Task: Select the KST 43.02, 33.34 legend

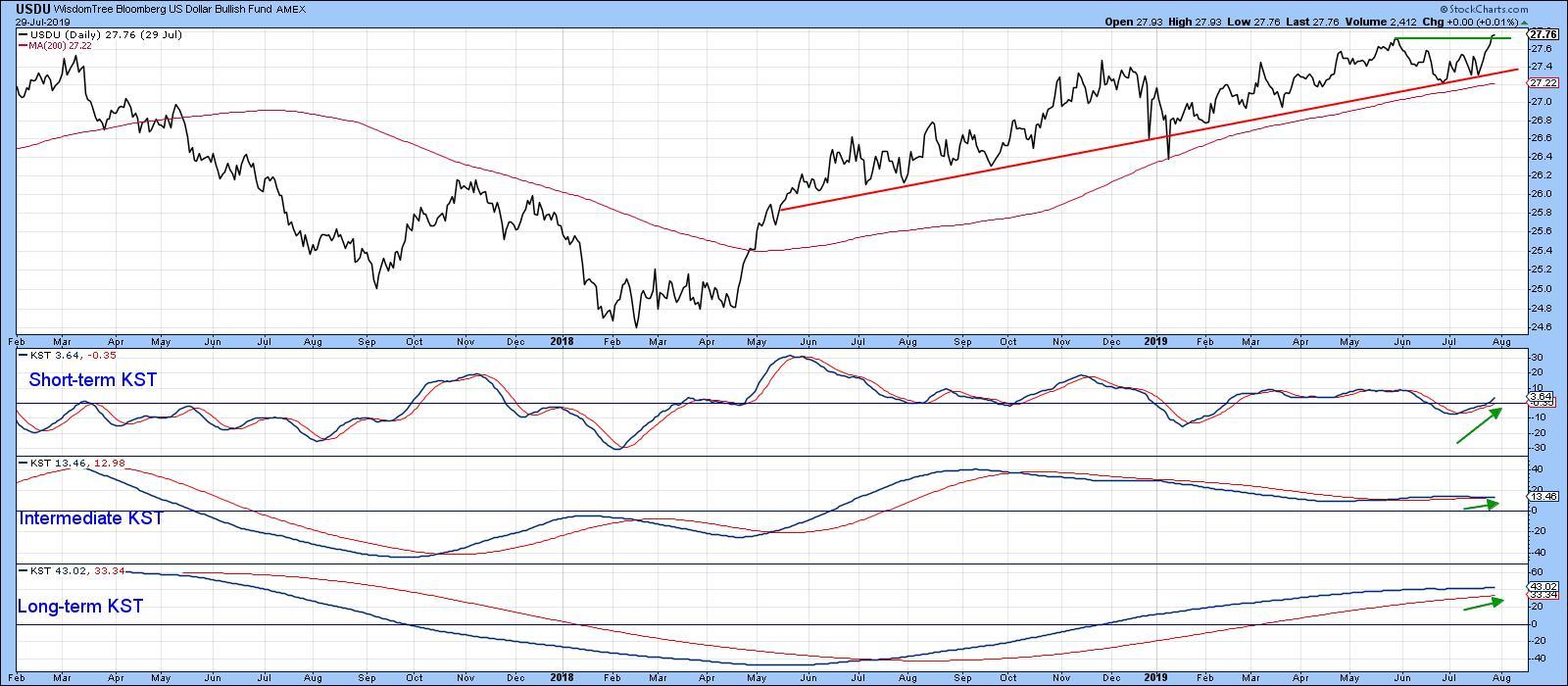Action: (x=71, y=570)
